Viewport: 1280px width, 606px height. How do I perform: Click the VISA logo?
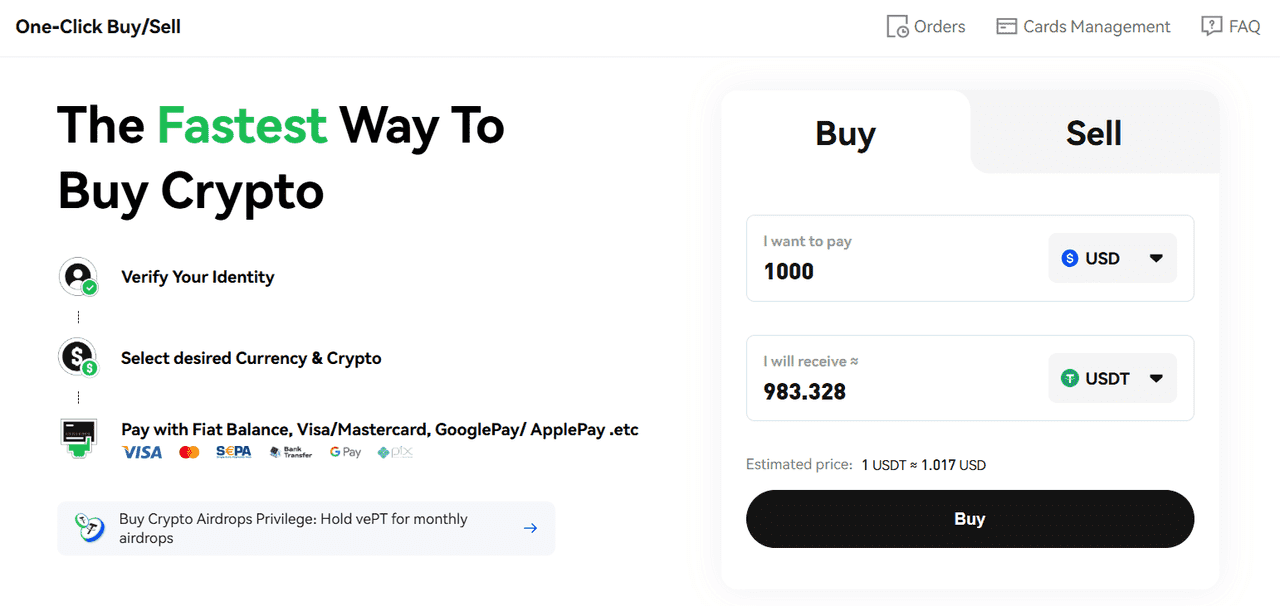click(142, 452)
